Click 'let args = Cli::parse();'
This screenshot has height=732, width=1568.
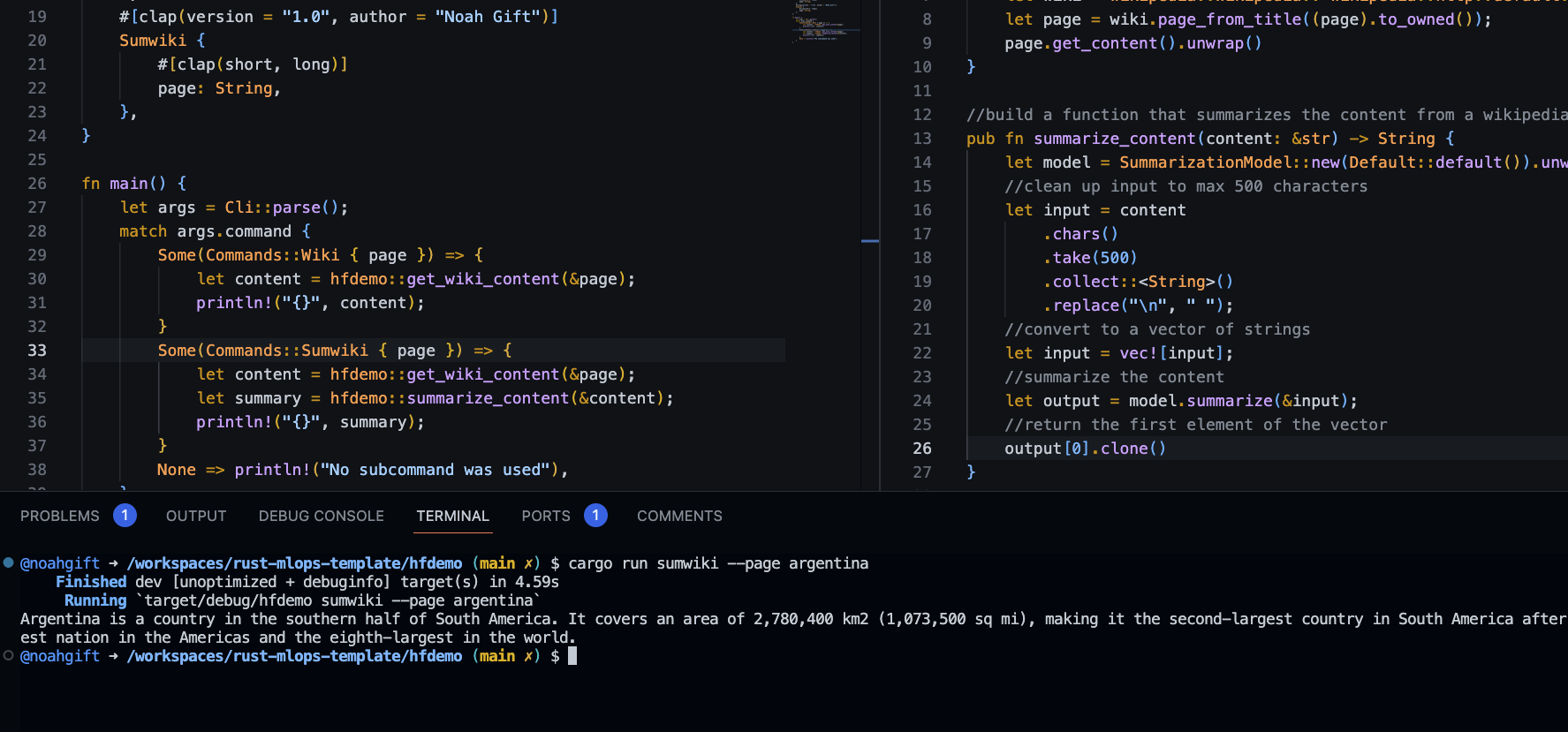(x=234, y=207)
